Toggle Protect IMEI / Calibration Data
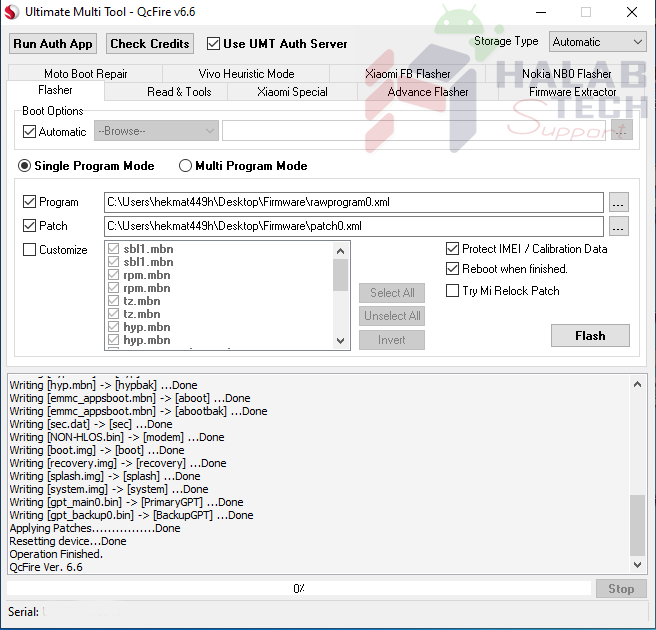Viewport: 656px width, 630px height. pyautogui.click(x=452, y=248)
